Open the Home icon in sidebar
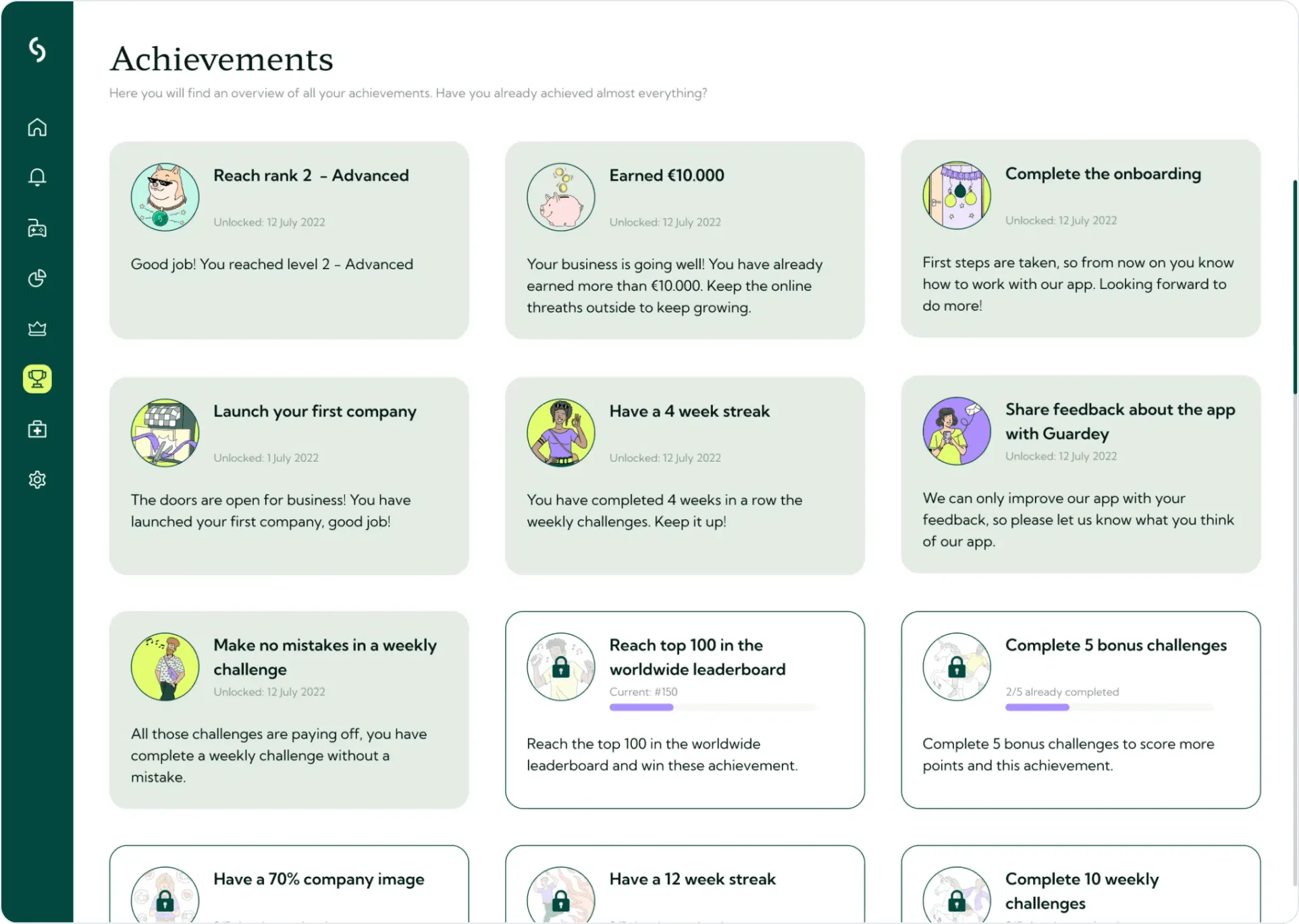The width and height of the screenshot is (1299, 924). (x=37, y=127)
